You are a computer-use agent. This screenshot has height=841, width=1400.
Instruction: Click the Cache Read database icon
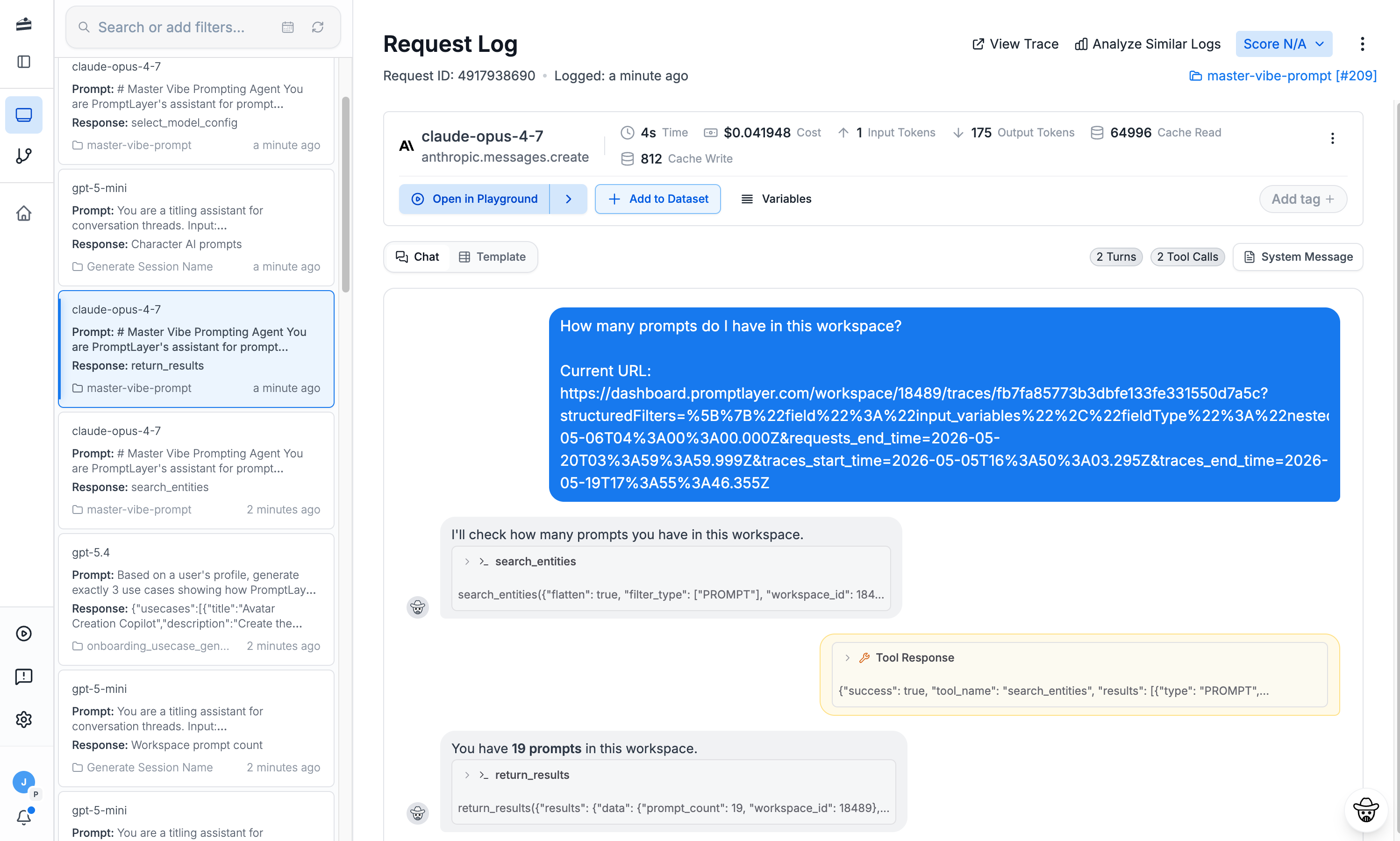(1097, 133)
